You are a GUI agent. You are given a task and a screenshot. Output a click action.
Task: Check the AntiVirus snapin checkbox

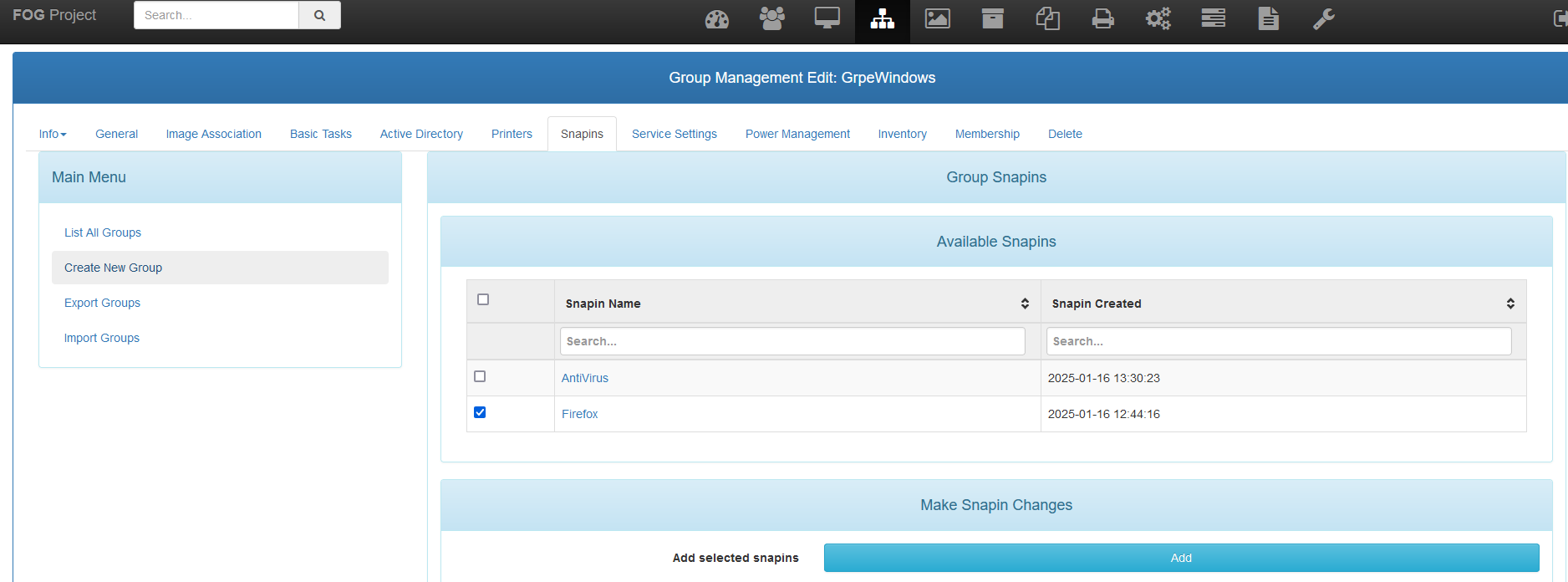coord(480,376)
